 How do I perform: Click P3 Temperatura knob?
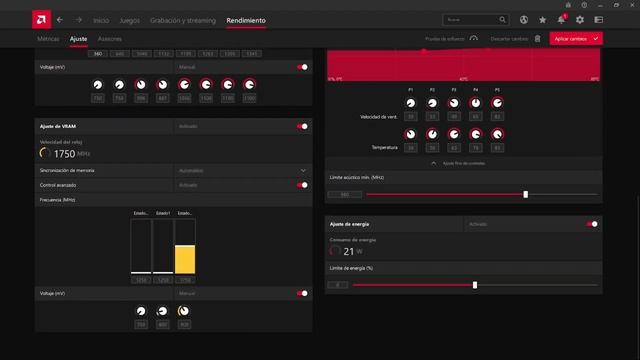454,134
